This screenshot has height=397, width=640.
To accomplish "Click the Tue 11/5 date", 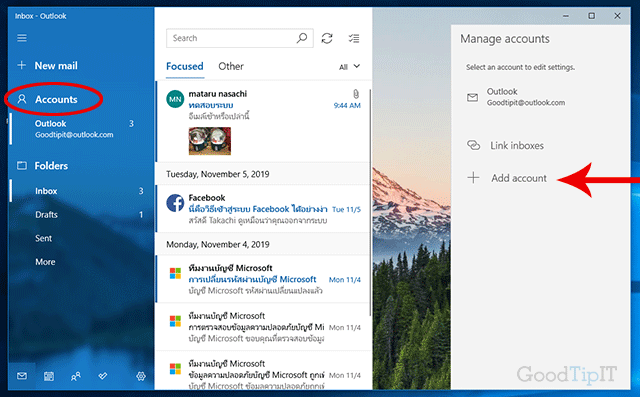I will point(346,209).
